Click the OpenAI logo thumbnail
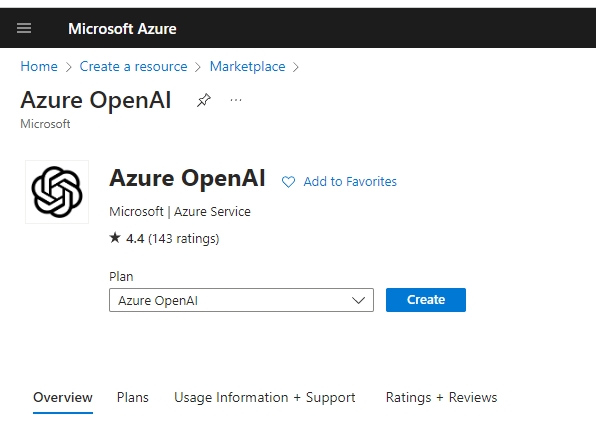This screenshot has height=432, width=596. click(57, 192)
